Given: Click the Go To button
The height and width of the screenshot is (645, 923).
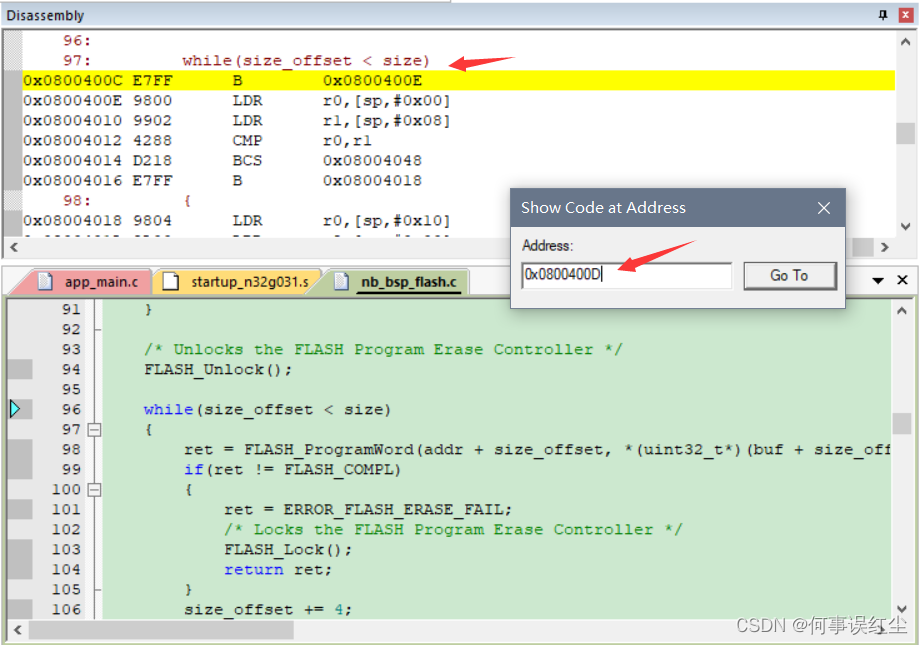Looking at the screenshot, I should 789,275.
